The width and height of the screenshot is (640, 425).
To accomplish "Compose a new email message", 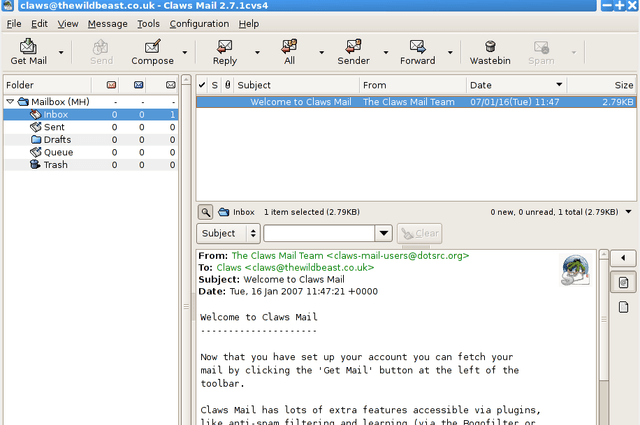I will point(152,51).
